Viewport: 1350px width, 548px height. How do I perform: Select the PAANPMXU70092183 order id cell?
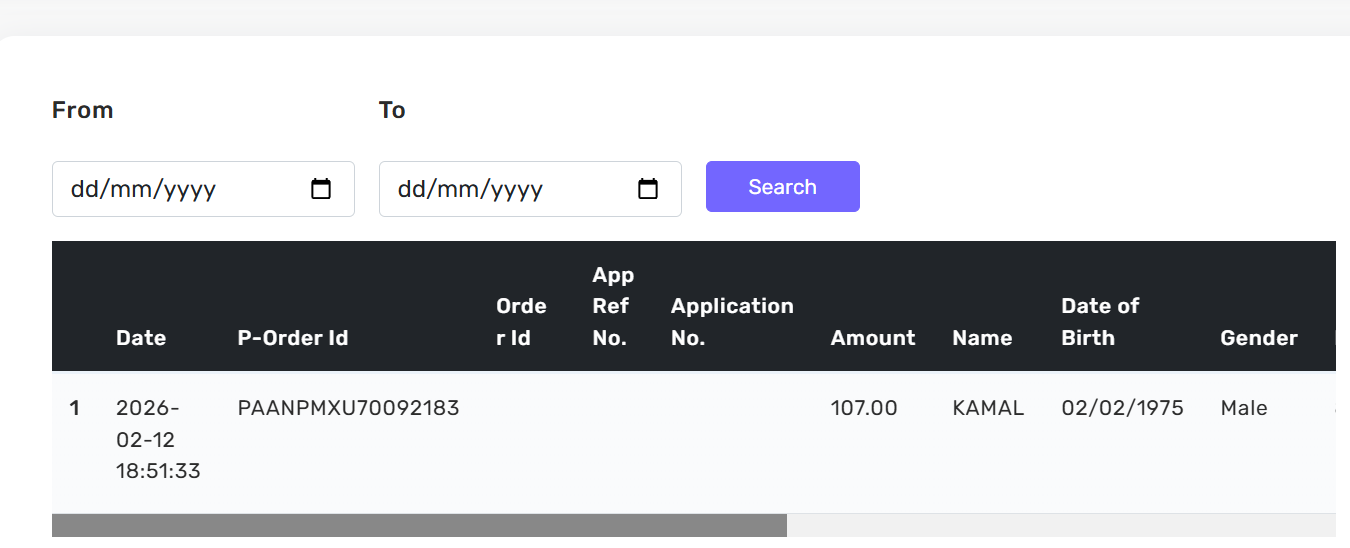pos(348,408)
